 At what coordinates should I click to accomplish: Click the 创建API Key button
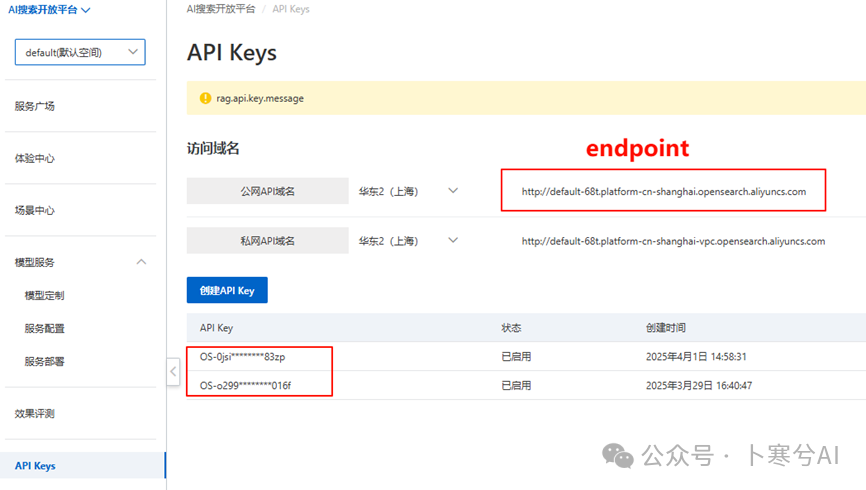point(227,291)
